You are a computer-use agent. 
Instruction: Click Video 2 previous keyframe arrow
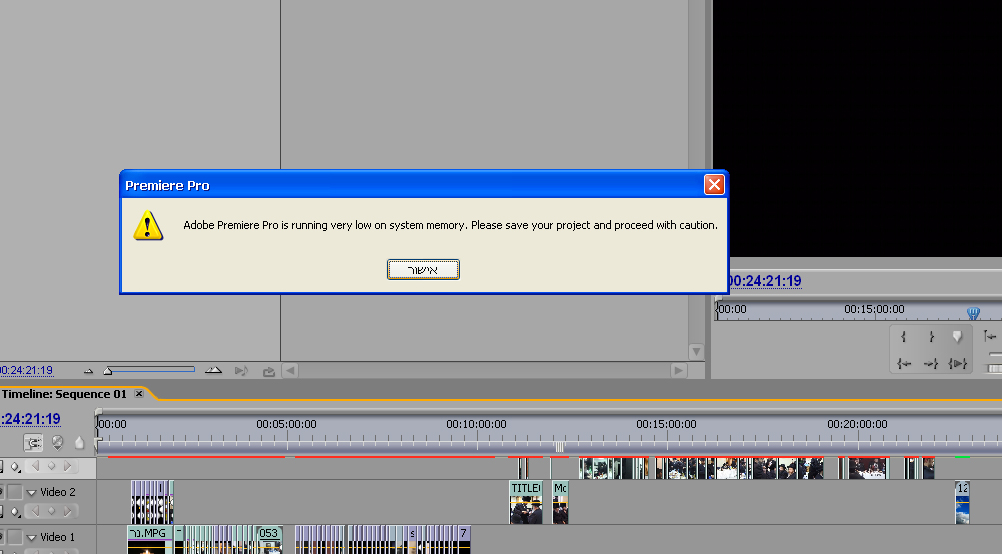pos(36,511)
